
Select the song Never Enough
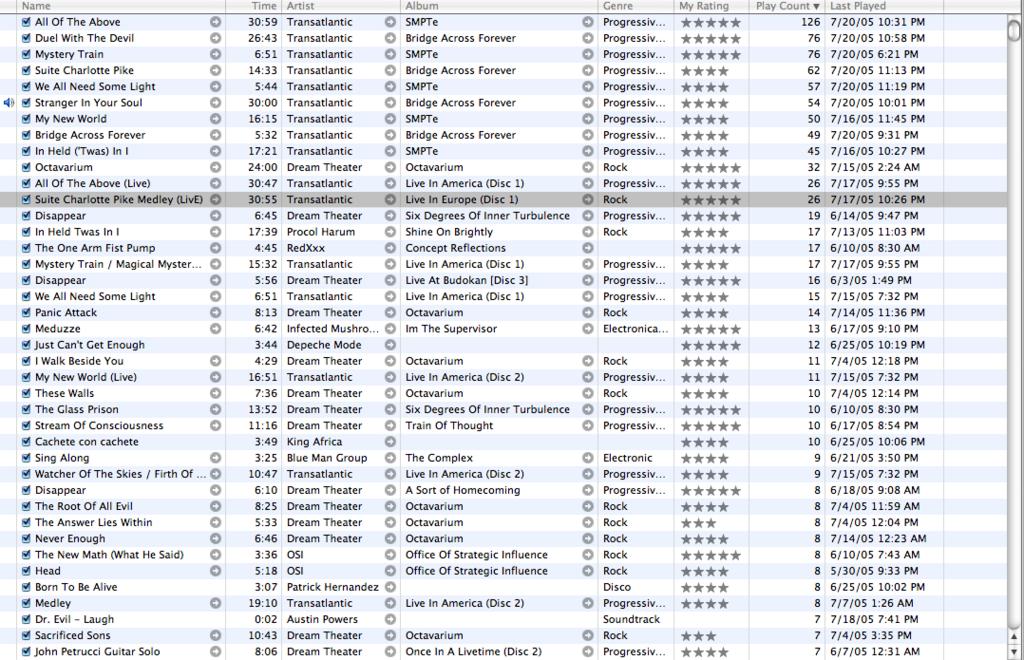(x=70, y=539)
